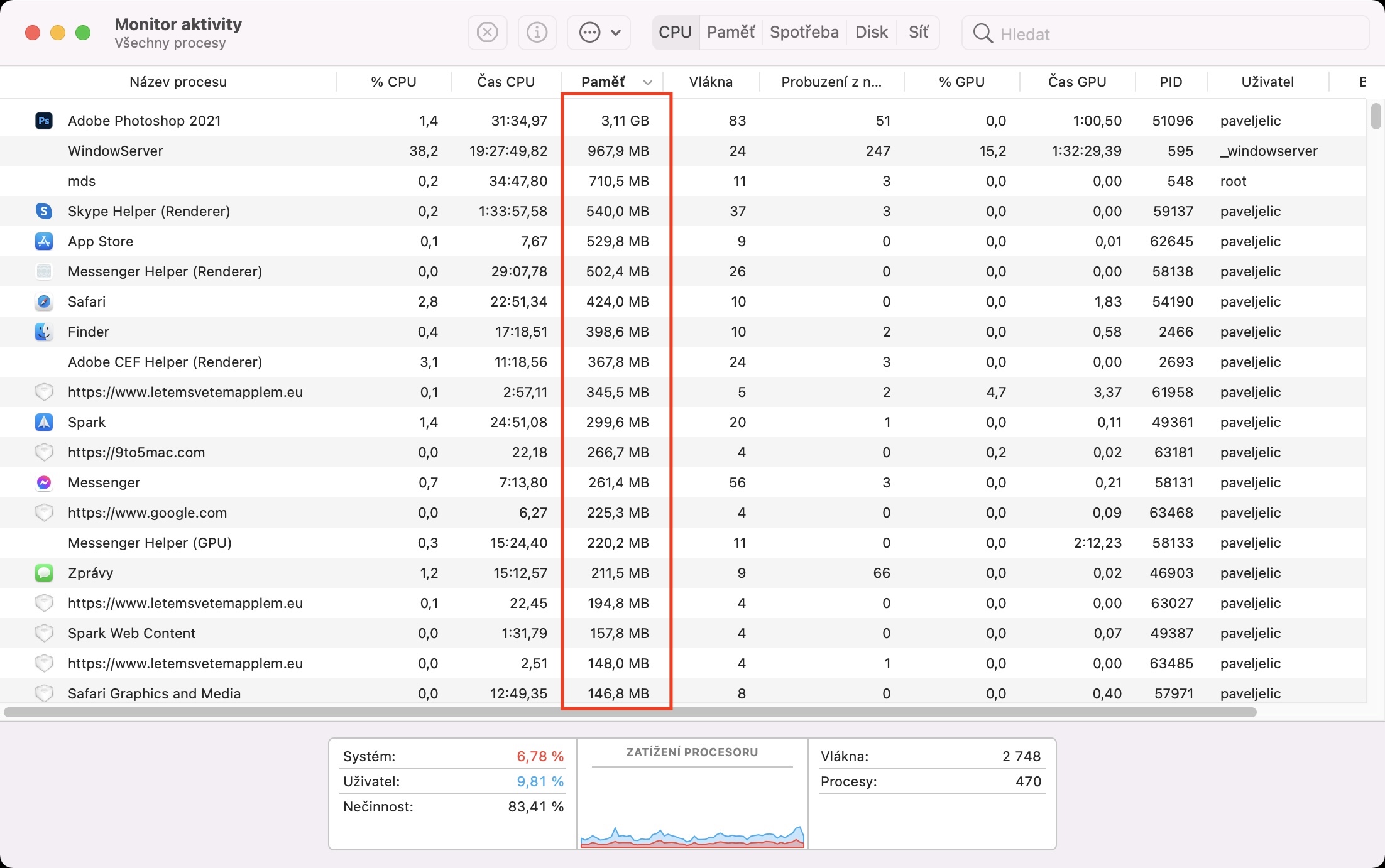Click the horizontal scrollbar below process list
Image resolution: width=1385 pixels, height=868 pixels.
(x=628, y=712)
